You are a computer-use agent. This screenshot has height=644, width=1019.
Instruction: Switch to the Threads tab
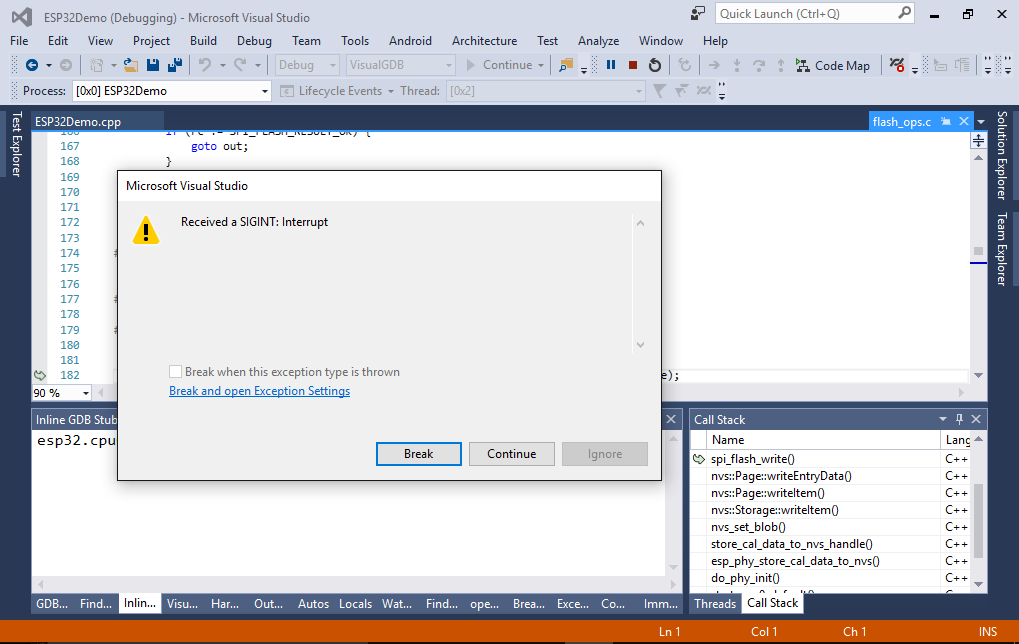pos(714,603)
